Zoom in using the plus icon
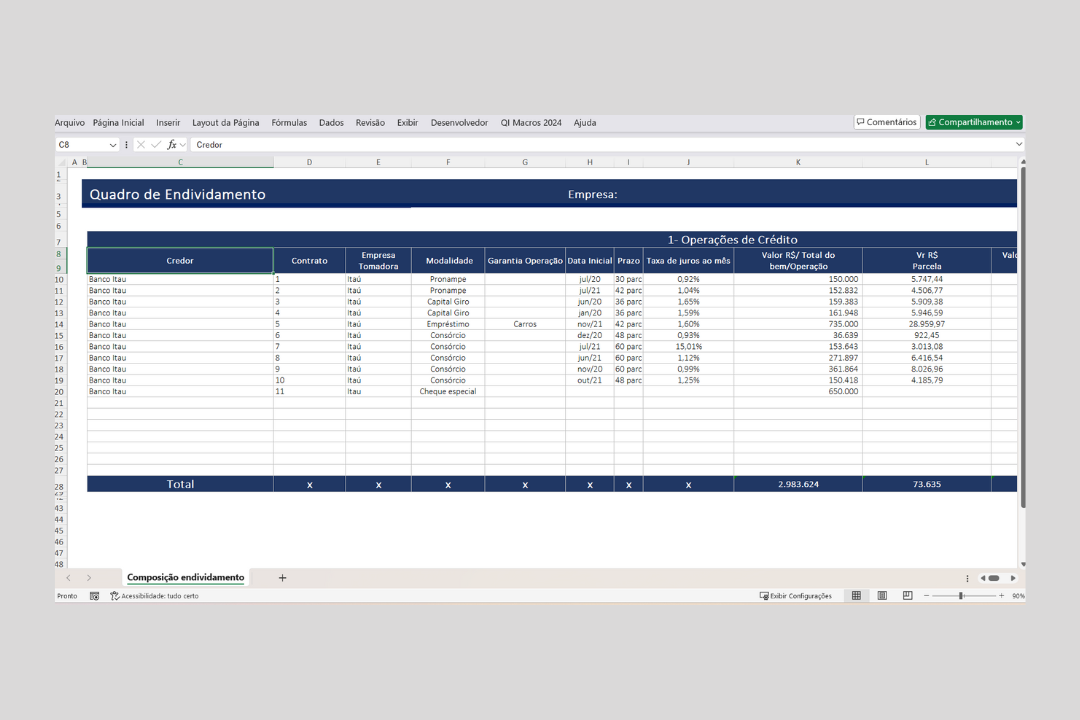 click(x=1001, y=596)
